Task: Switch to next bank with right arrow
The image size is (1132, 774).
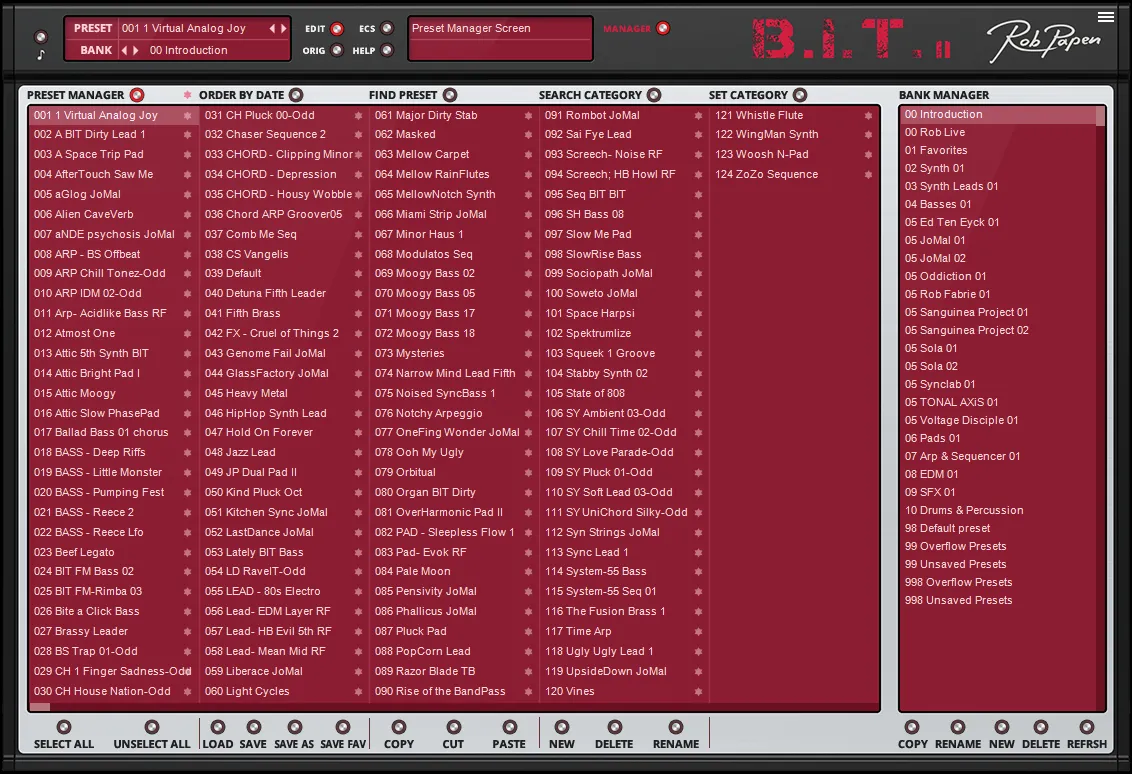Action: pos(135,51)
